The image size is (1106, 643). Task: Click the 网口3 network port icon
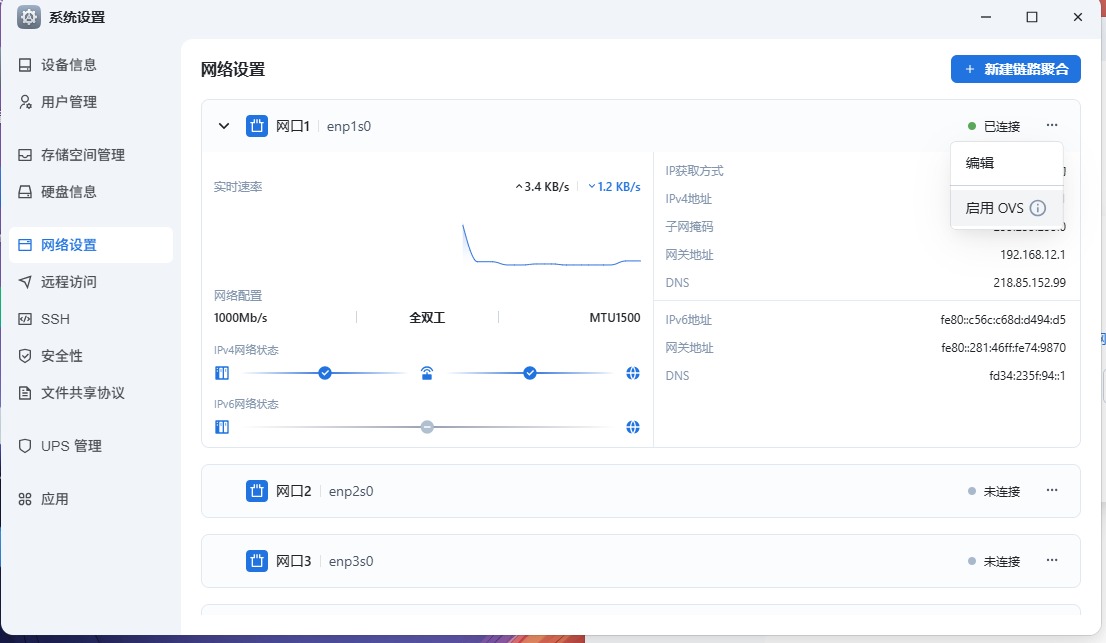pyautogui.click(x=257, y=561)
